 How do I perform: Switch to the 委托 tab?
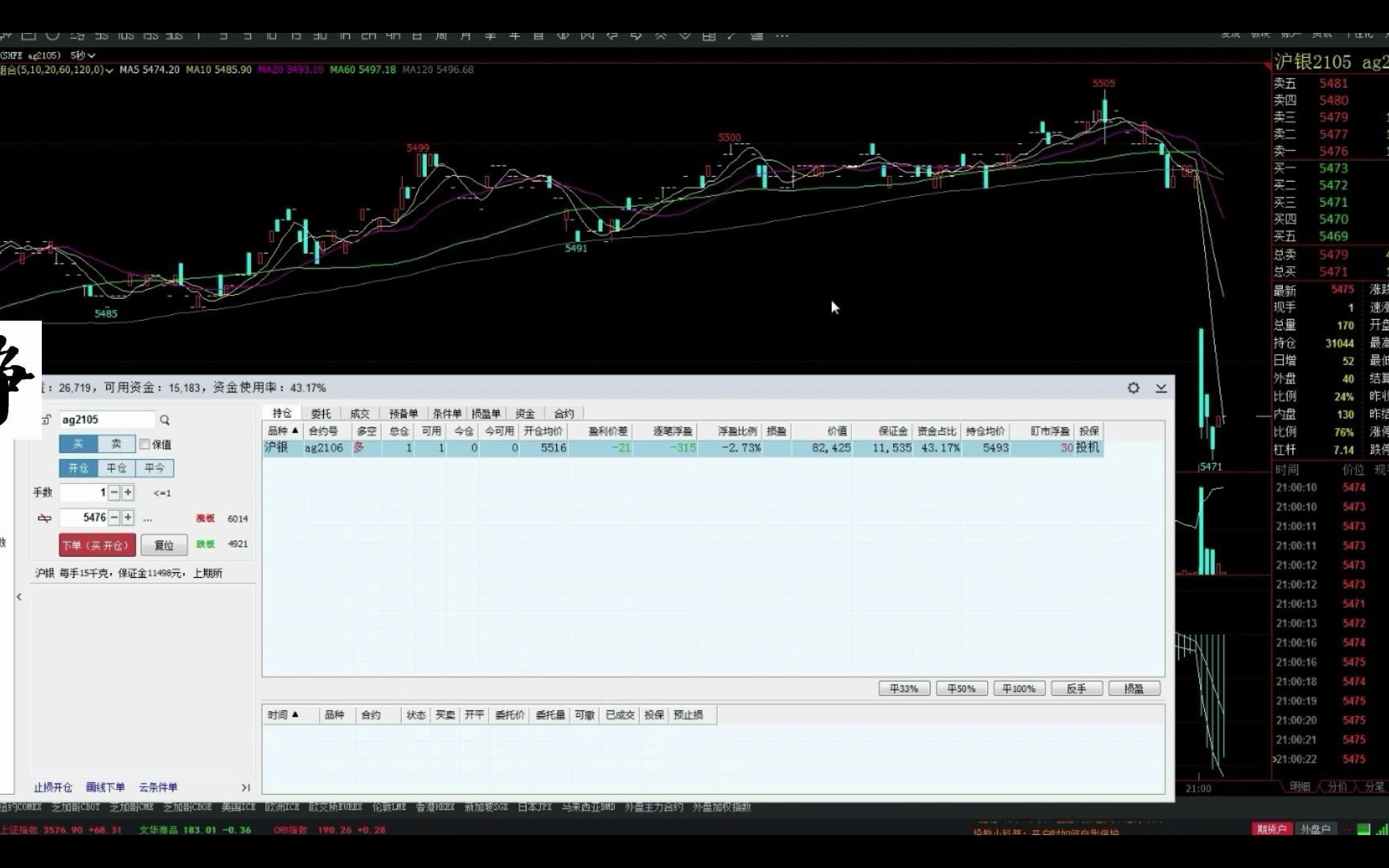coord(321,413)
